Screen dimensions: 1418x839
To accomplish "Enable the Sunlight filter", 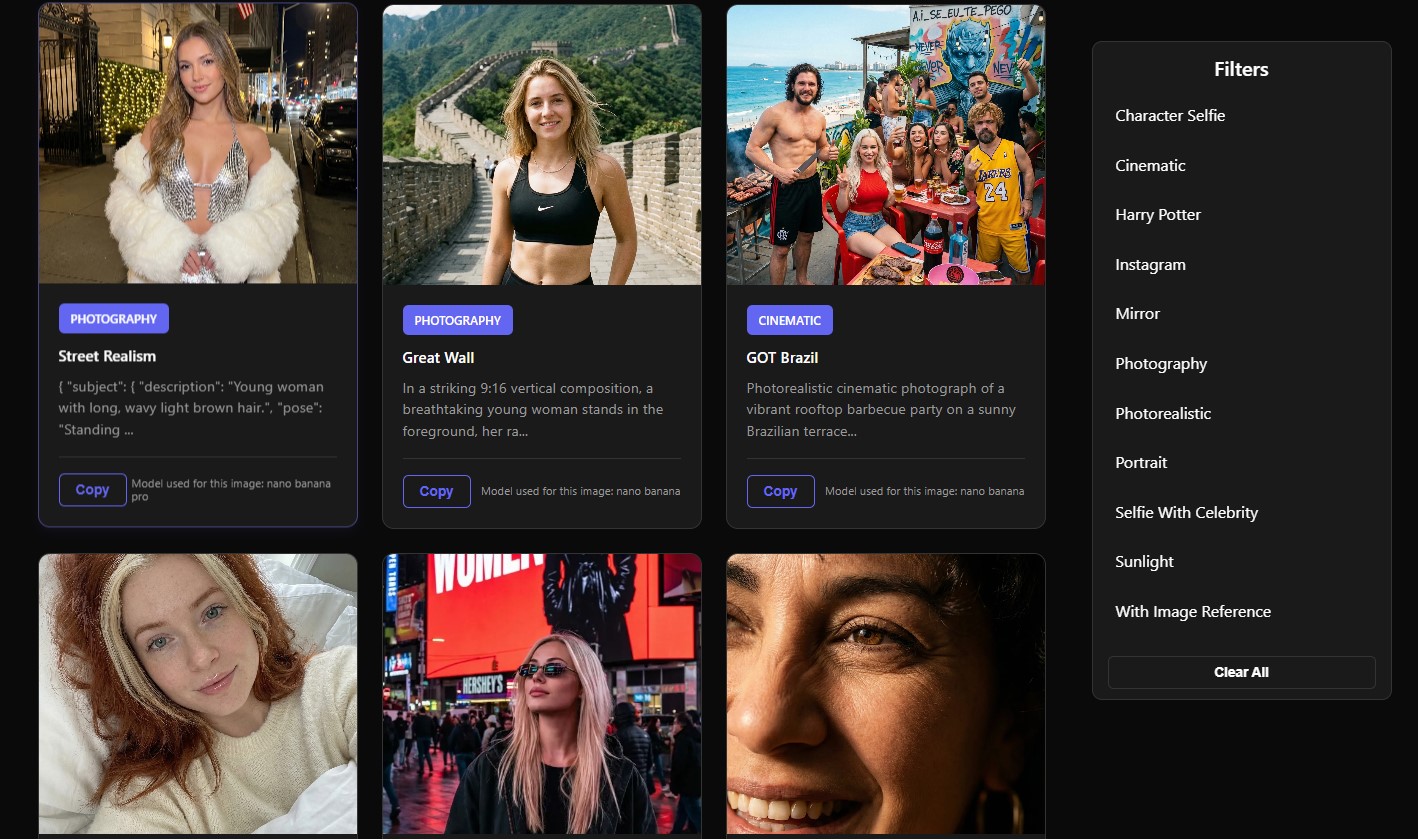I will 1144,562.
